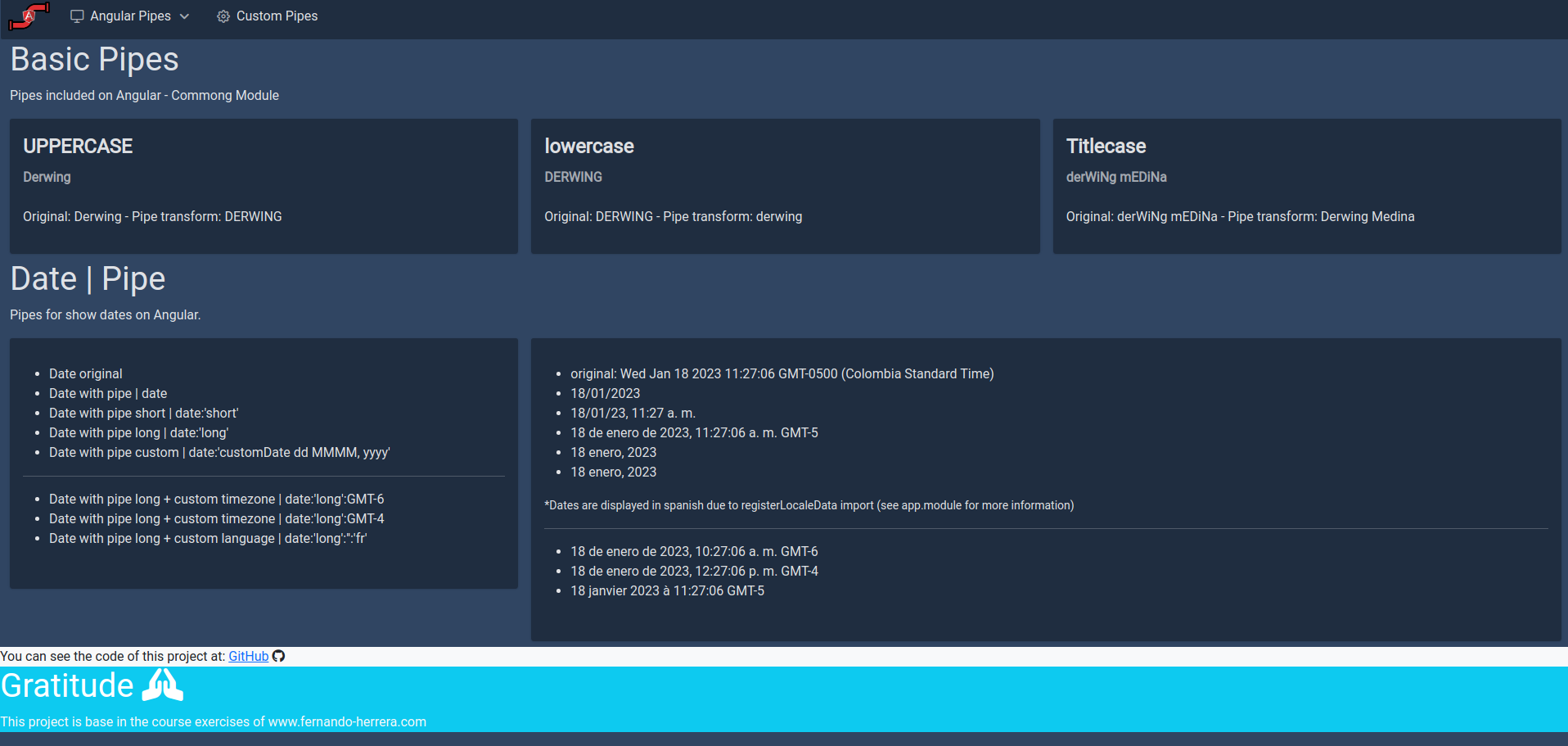
Task: Open the Angular Pipes menu
Action: pos(130,16)
